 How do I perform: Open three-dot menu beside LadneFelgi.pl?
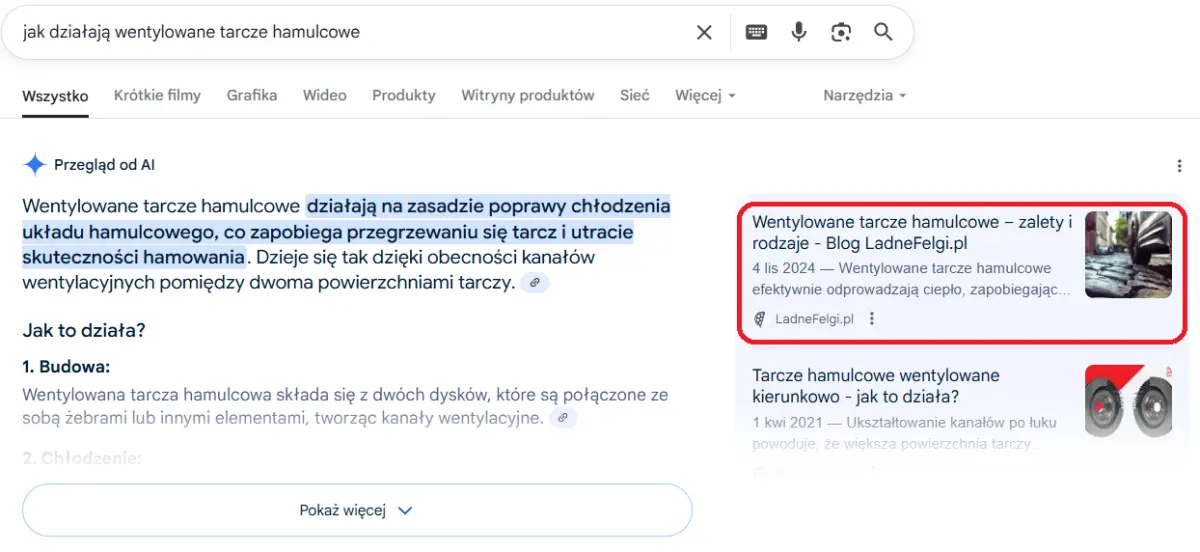(872, 319)
